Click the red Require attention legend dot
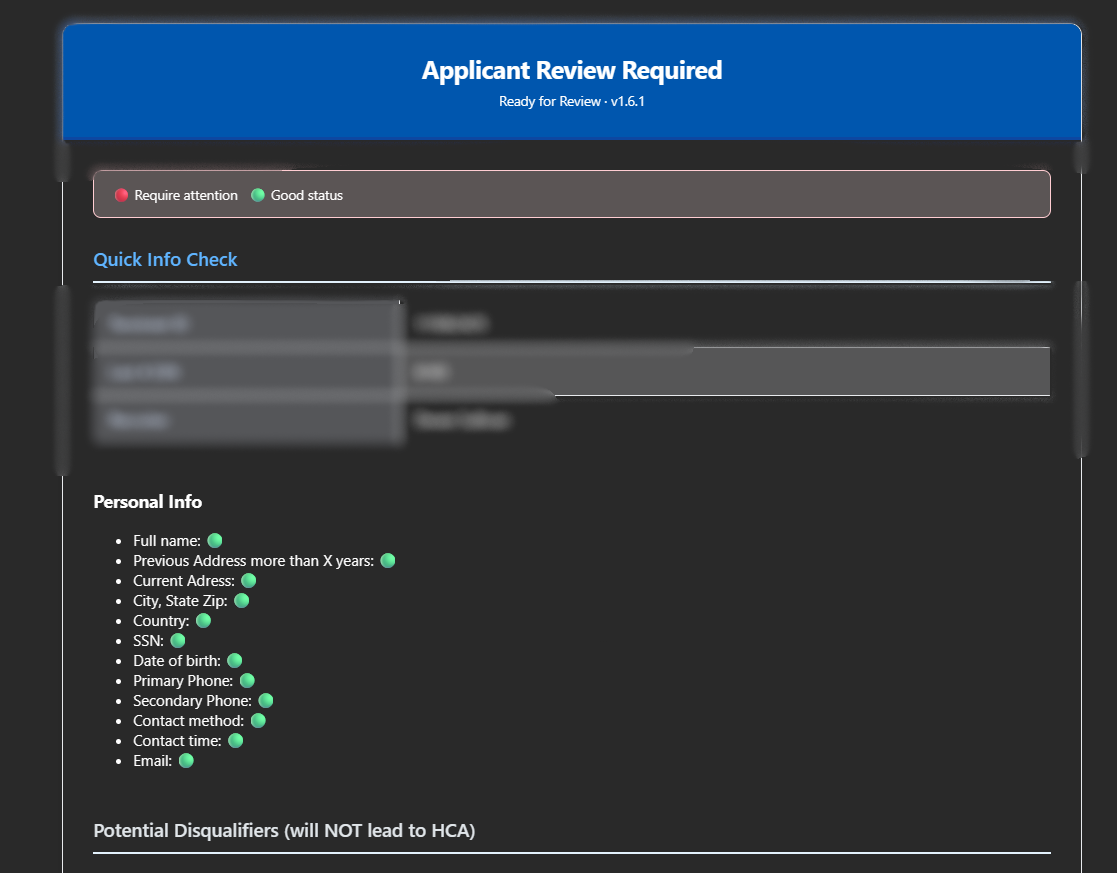The height and width of the screenshot is (873, 1117). tap(121, 195)
